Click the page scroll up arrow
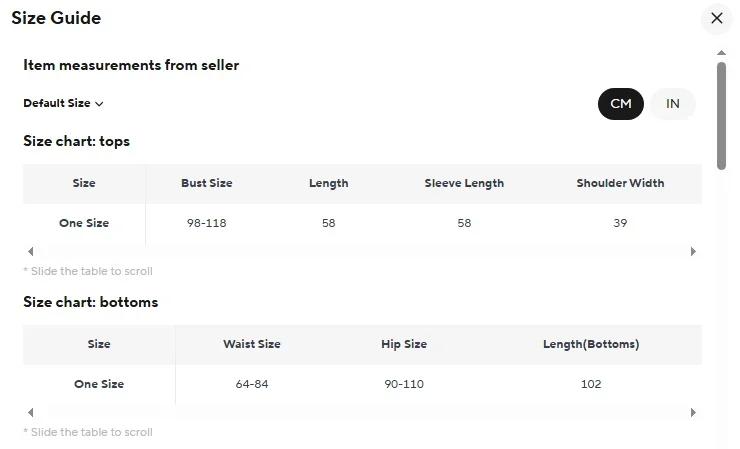 (721, 52)
